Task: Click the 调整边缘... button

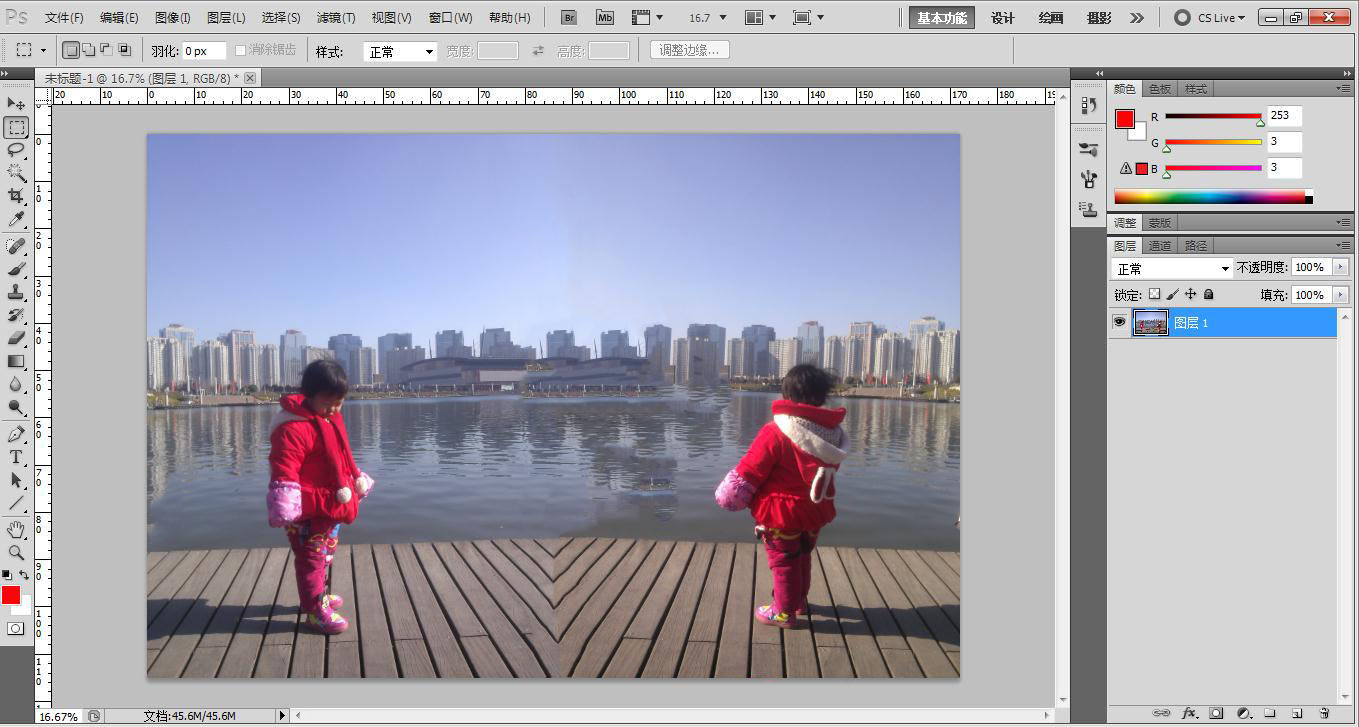Action: coord(690,50)
